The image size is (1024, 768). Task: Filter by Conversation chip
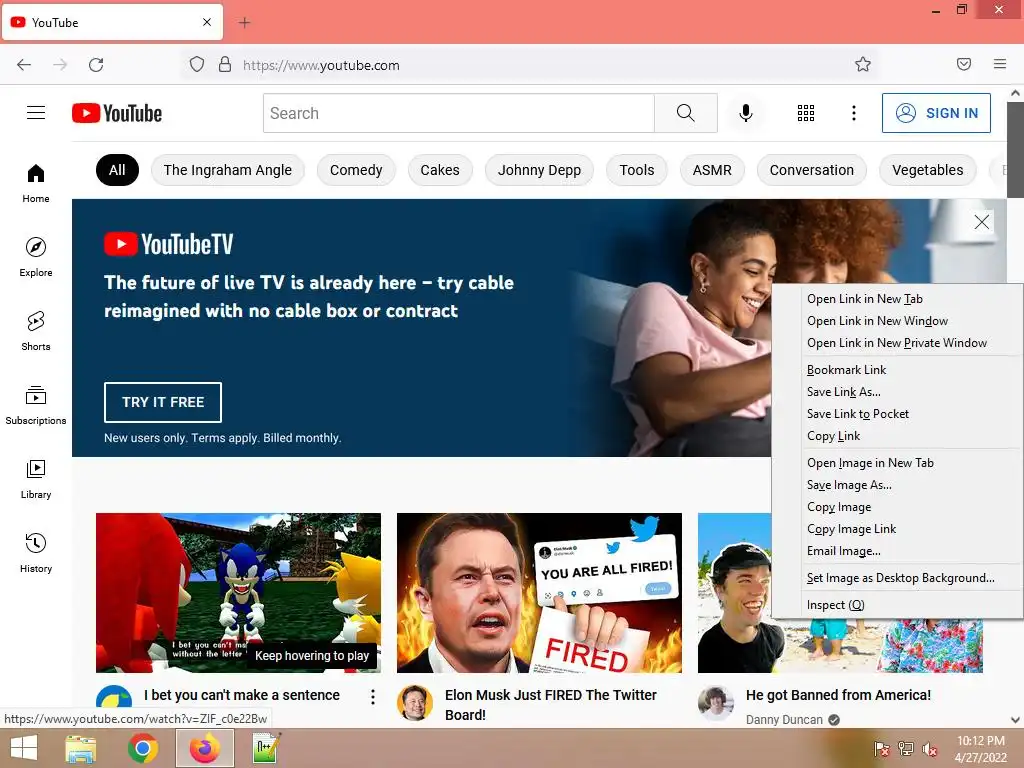pyautogui.click(x=811, y=170)
